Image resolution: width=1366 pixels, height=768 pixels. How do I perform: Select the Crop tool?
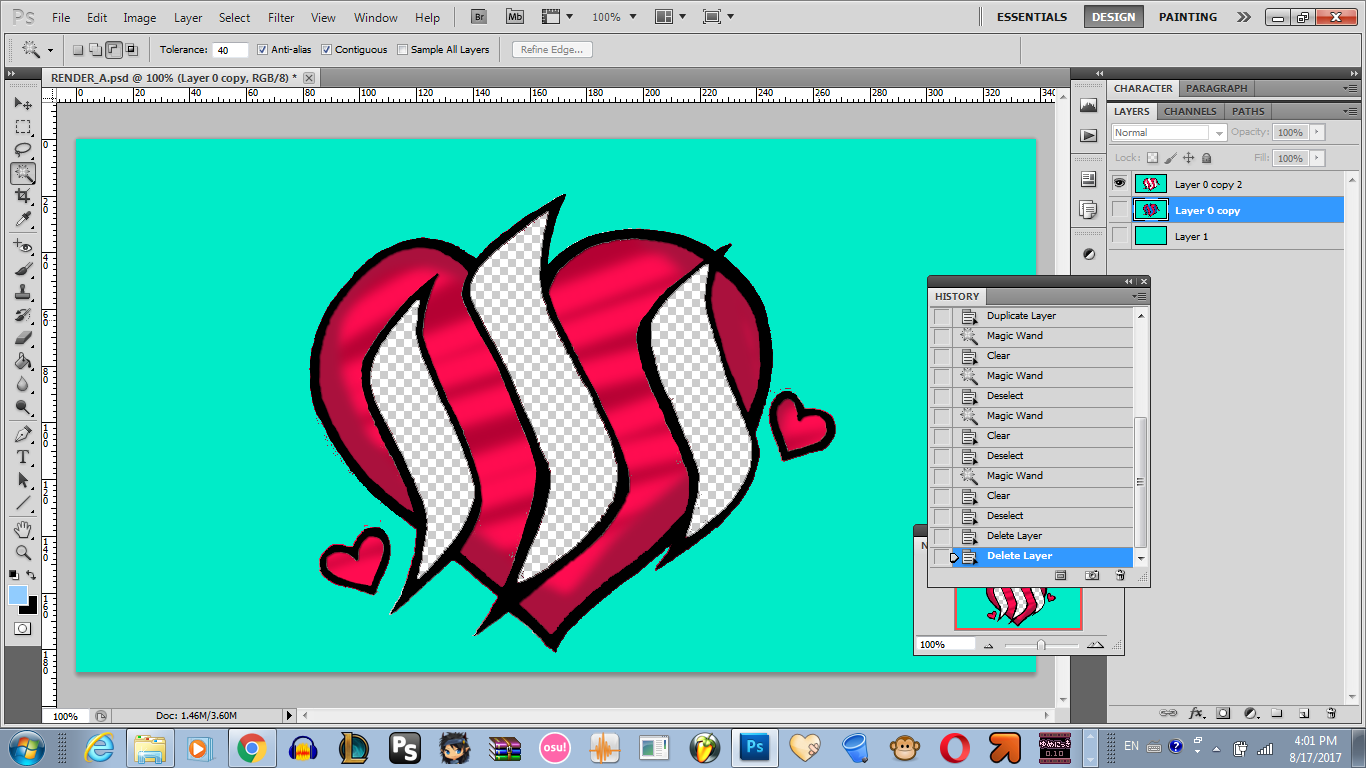click(23, 196)
